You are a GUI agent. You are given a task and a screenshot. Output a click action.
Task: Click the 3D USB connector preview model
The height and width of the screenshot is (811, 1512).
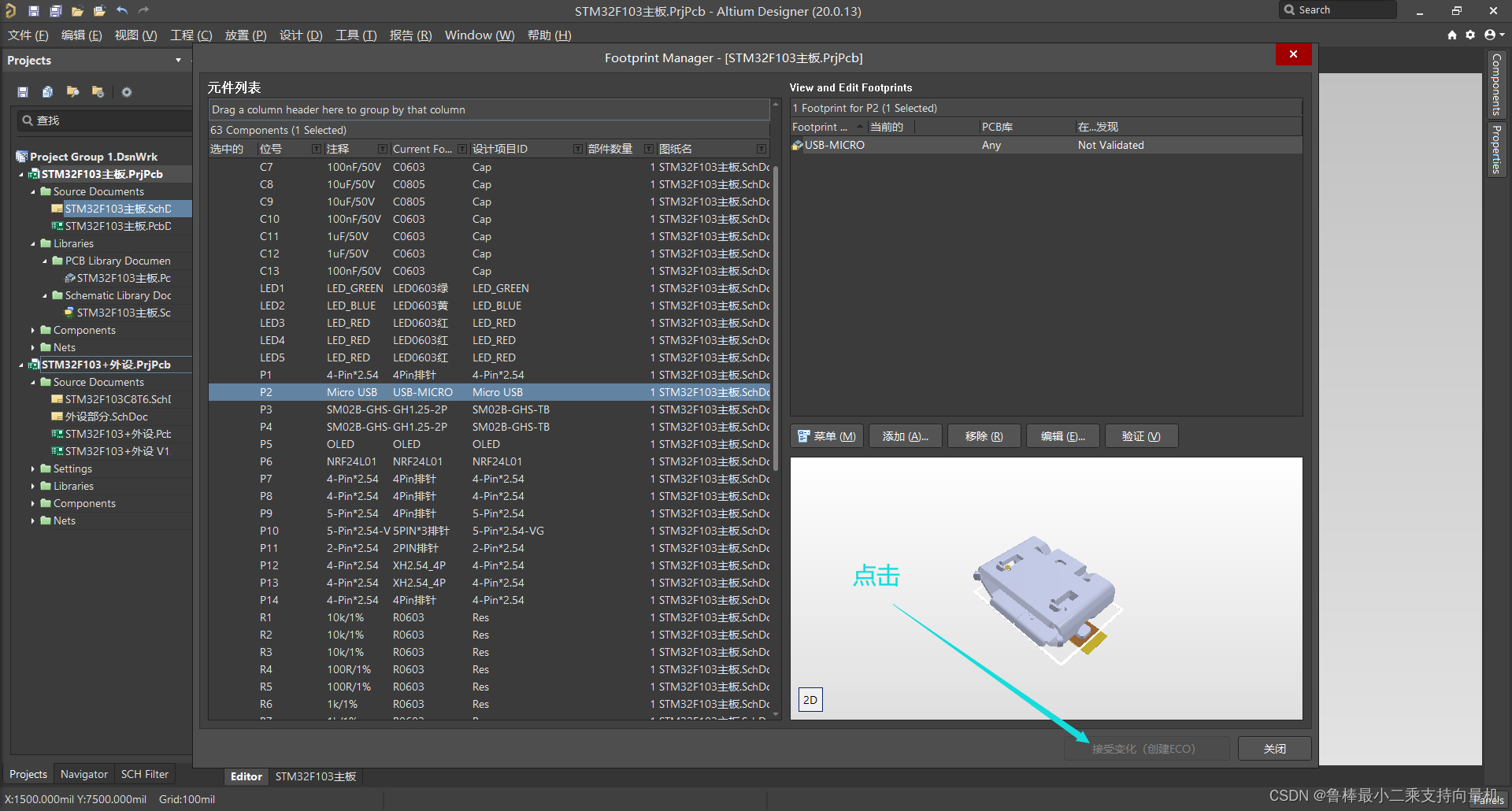click(x=1046, y=598)
